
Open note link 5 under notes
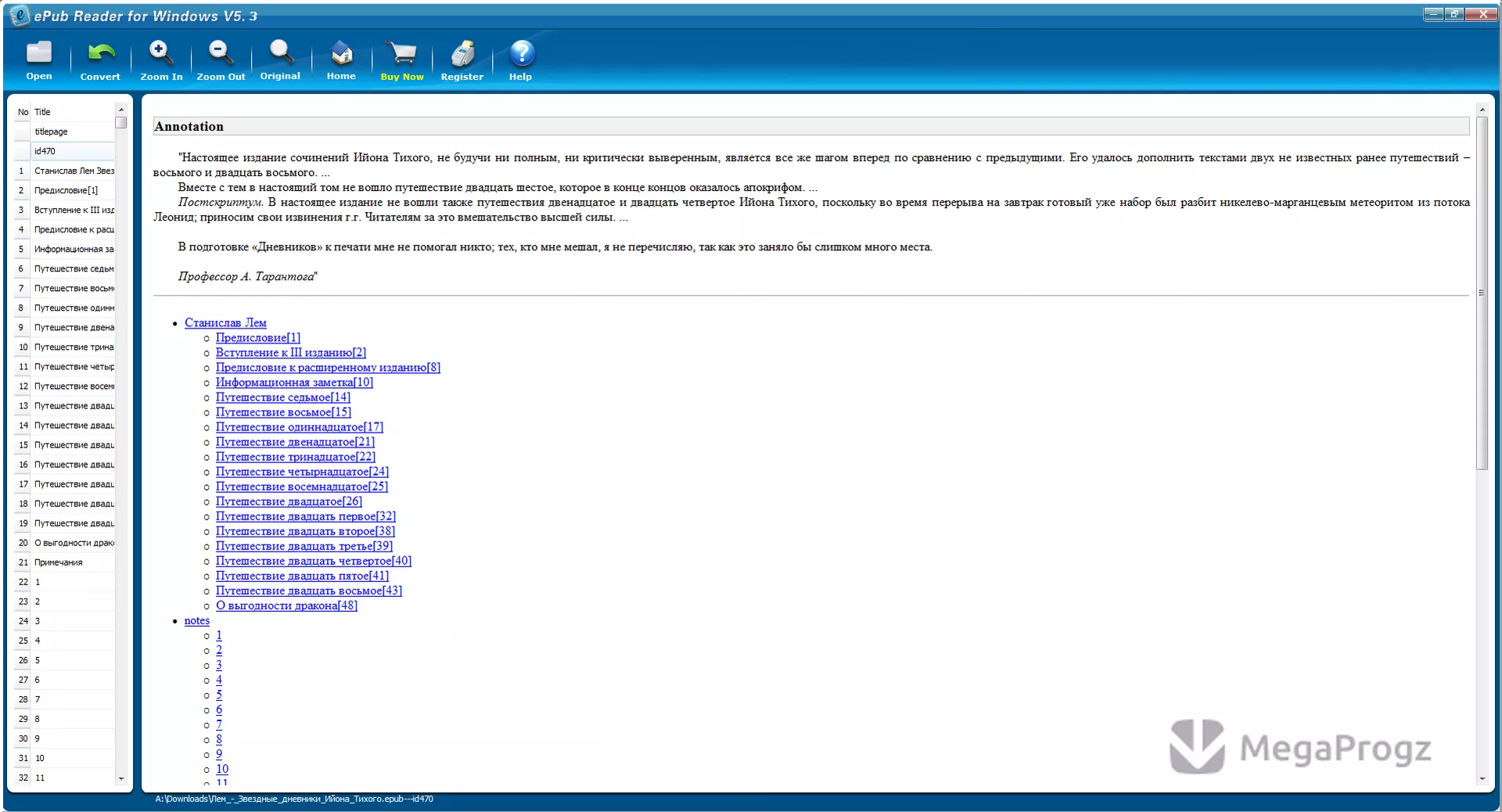(x=219, y=695)
